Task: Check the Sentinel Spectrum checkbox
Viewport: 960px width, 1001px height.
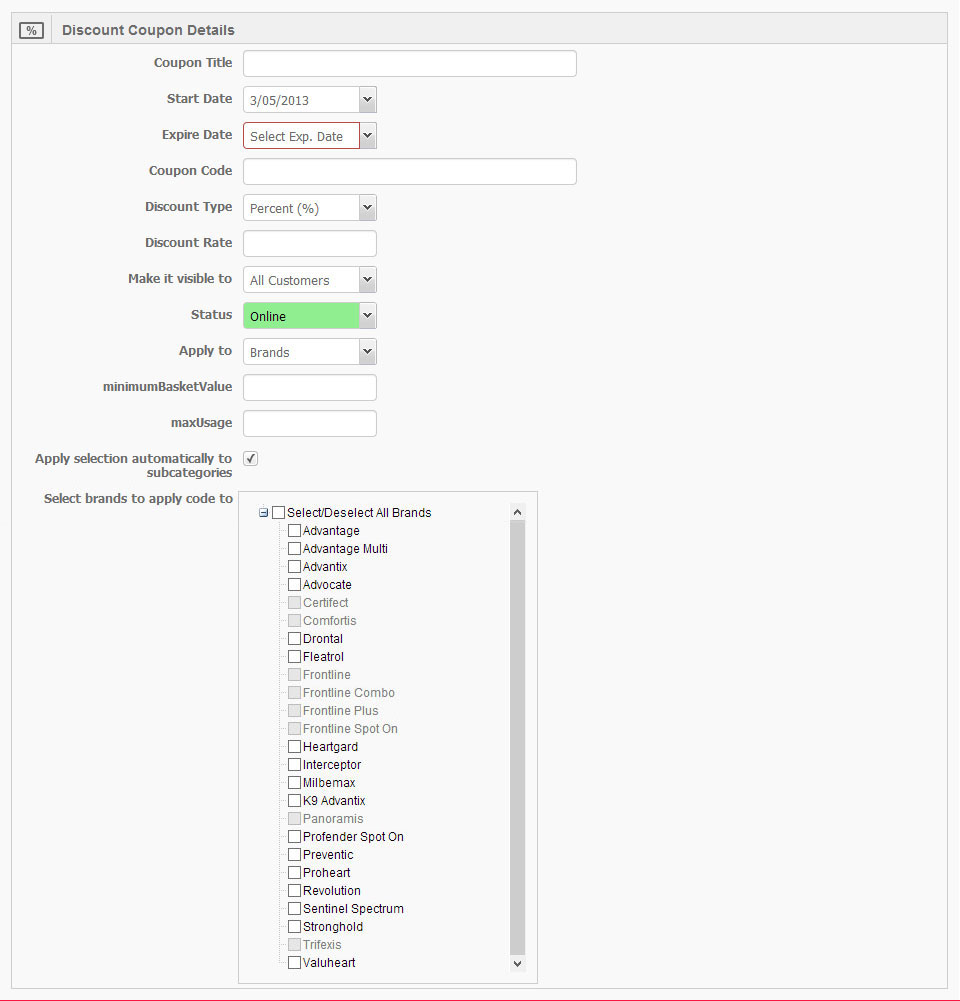Action: (294, 908)
